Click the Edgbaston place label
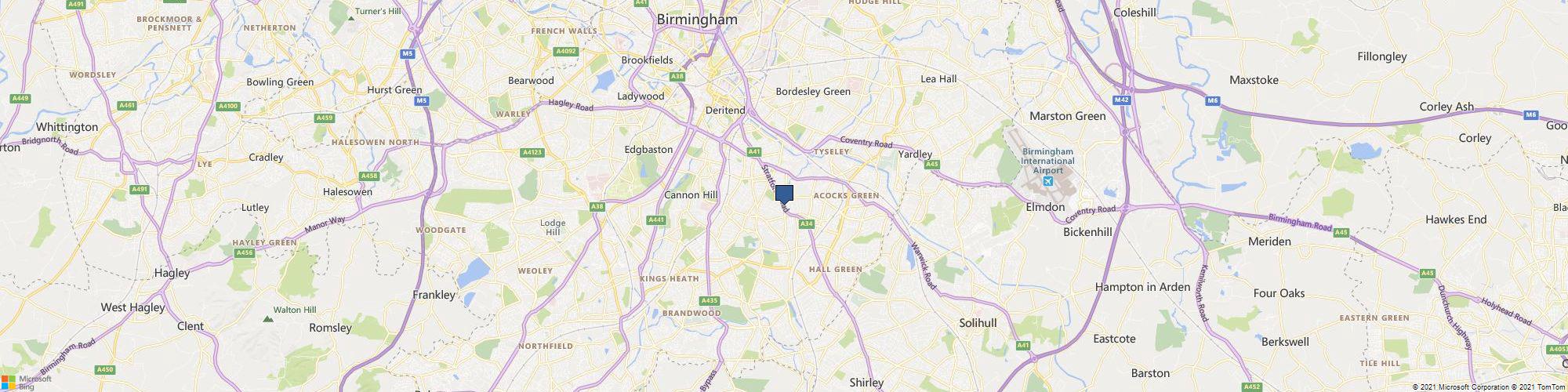Image resolution: width=1568 pixels, height=392 pixels. click(x=648, y=149)
